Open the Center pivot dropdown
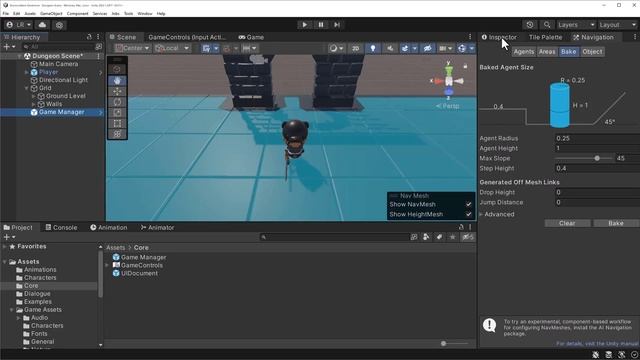The height and width of the screenshot is (360, 640). [132, 48]
